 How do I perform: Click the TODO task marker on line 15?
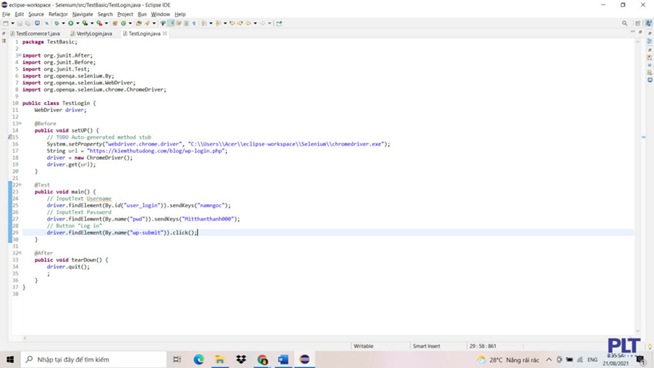[x=10, y=137]
